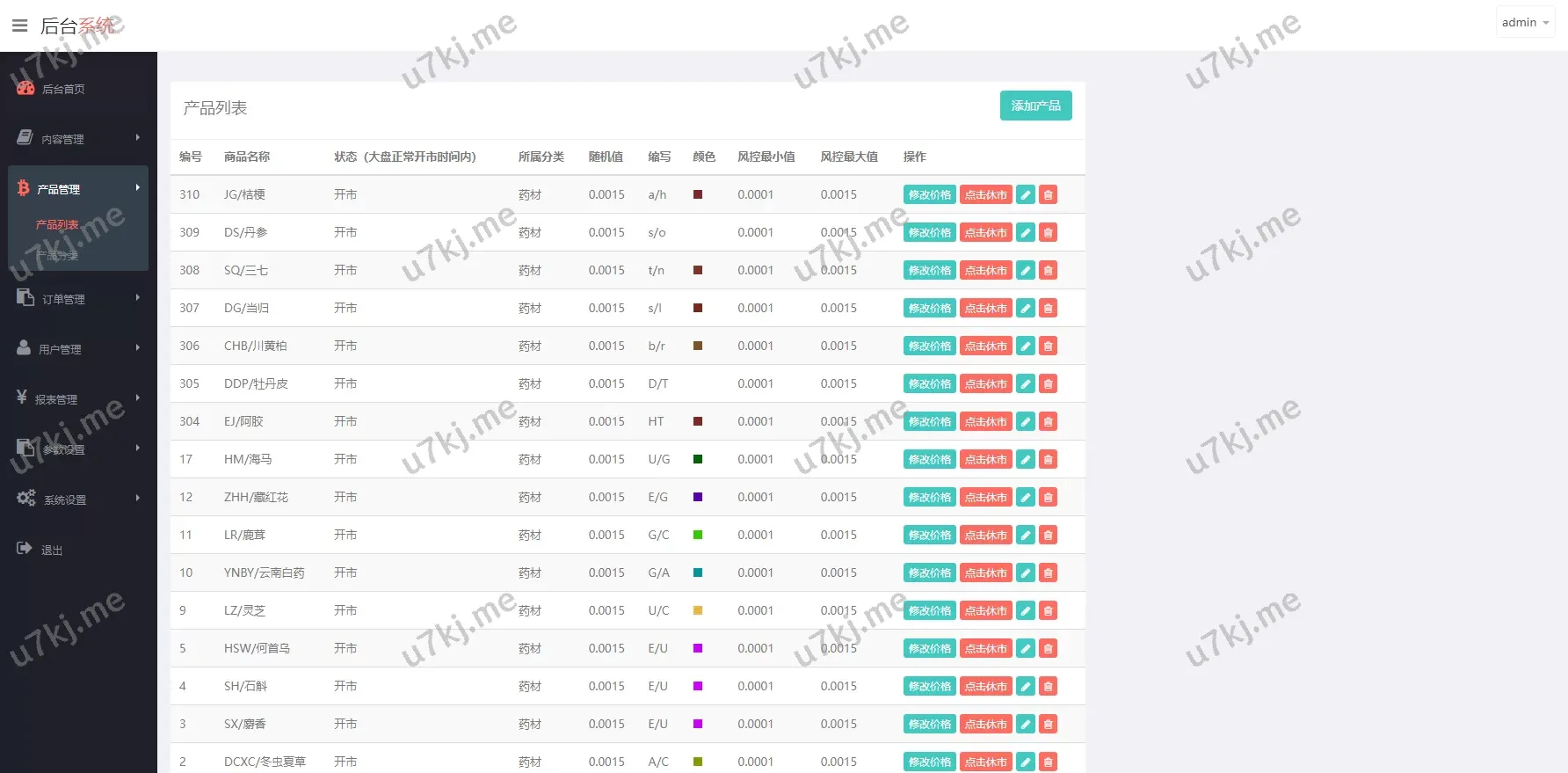Click the green color swatch for LR/鹿茸
The width and height of the screenshot is (1568, 773).
tap(698, 535)
